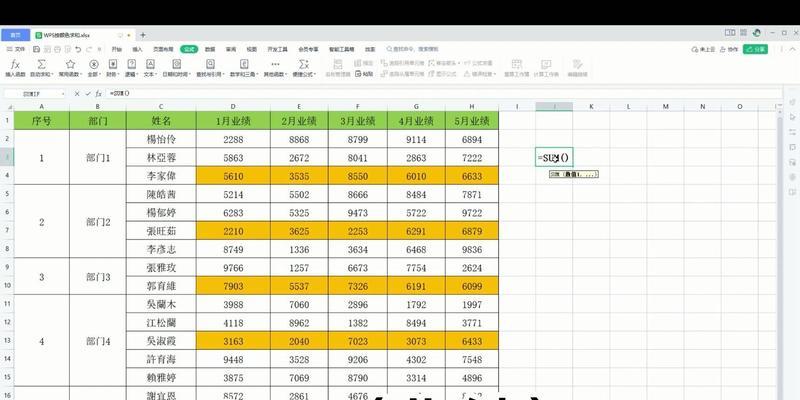Click the Home tab button at far left
This screenshot has height=400, width=800.
(x=15, y=35)
